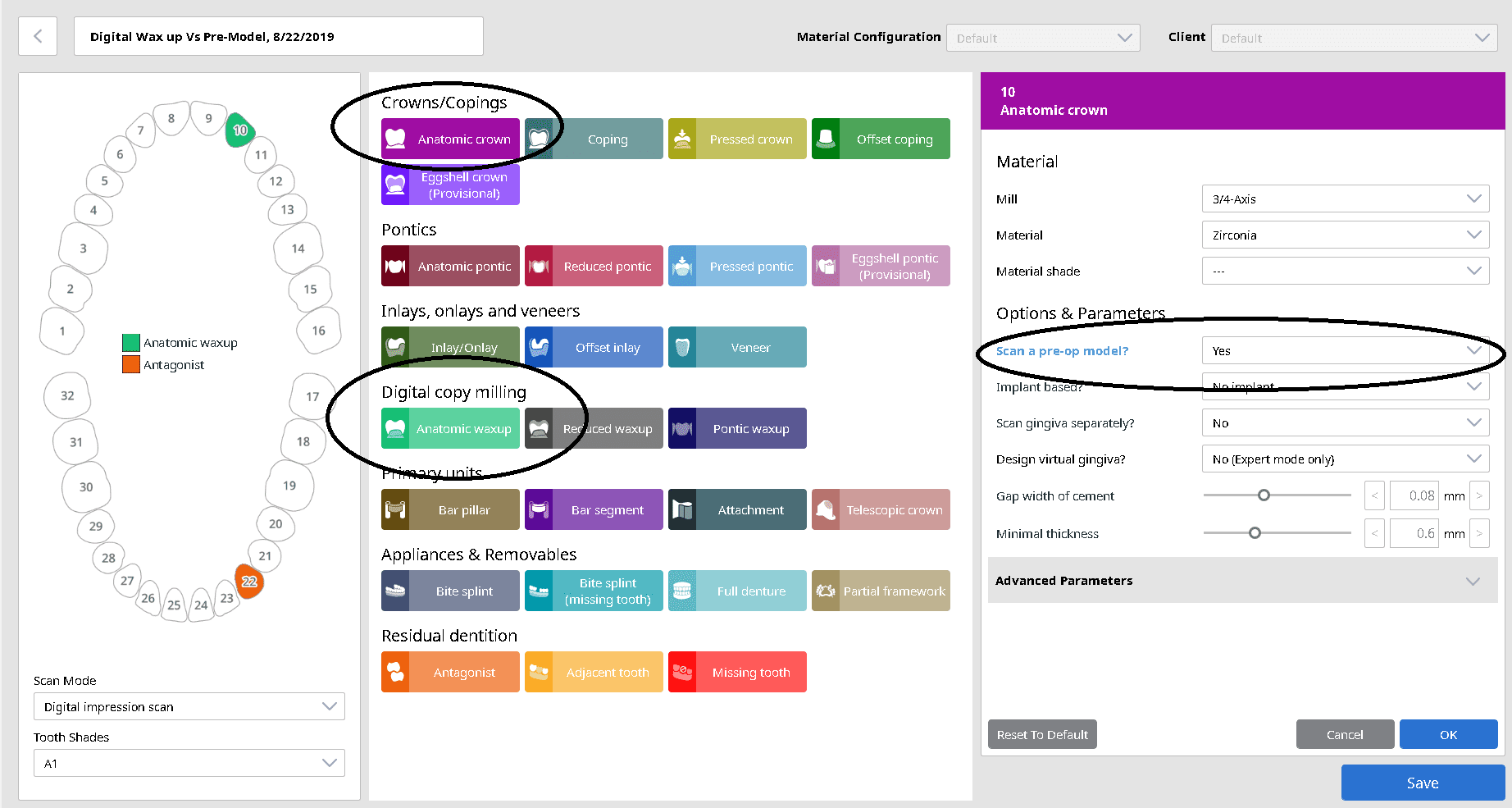The image size is (1512, 808).
Task: Open the Scan a pre-op model dropdown
Action: [1345, 350]
